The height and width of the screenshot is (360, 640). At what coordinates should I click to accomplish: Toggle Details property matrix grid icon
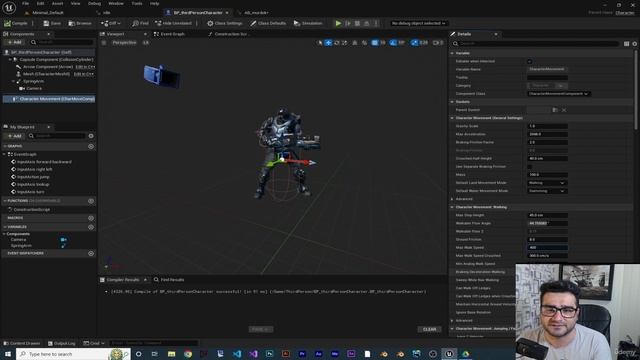627,44
